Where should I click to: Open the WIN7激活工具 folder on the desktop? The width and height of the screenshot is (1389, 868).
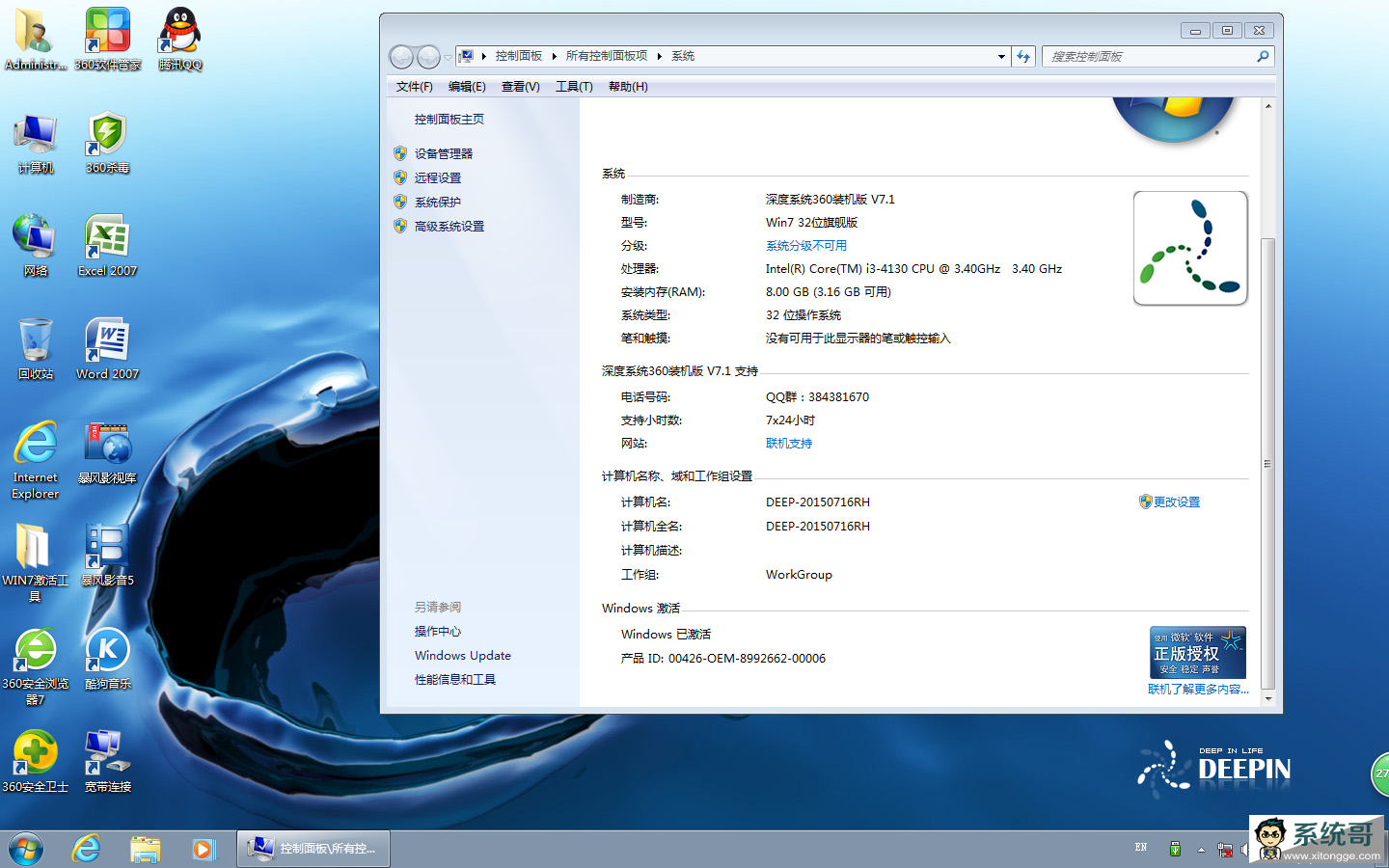click(x=36, y=563)
